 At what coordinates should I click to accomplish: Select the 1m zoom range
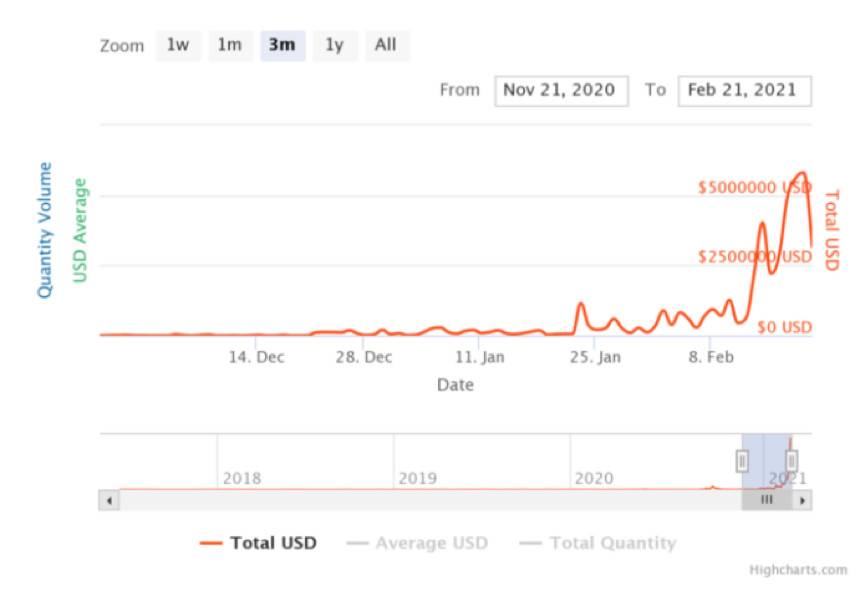pos(230,45)
